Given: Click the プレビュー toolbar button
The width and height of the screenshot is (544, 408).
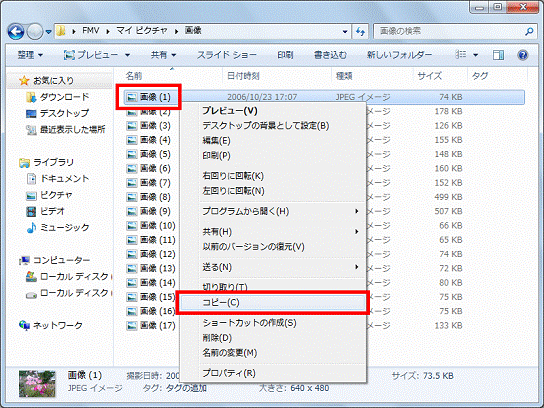Looking at the screenshot, I should pyautogui.click(x=91, y=55).
